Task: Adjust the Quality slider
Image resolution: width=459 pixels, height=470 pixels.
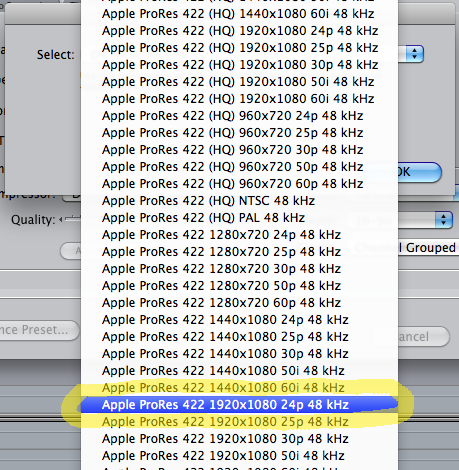Action: [x=70, y=219]
